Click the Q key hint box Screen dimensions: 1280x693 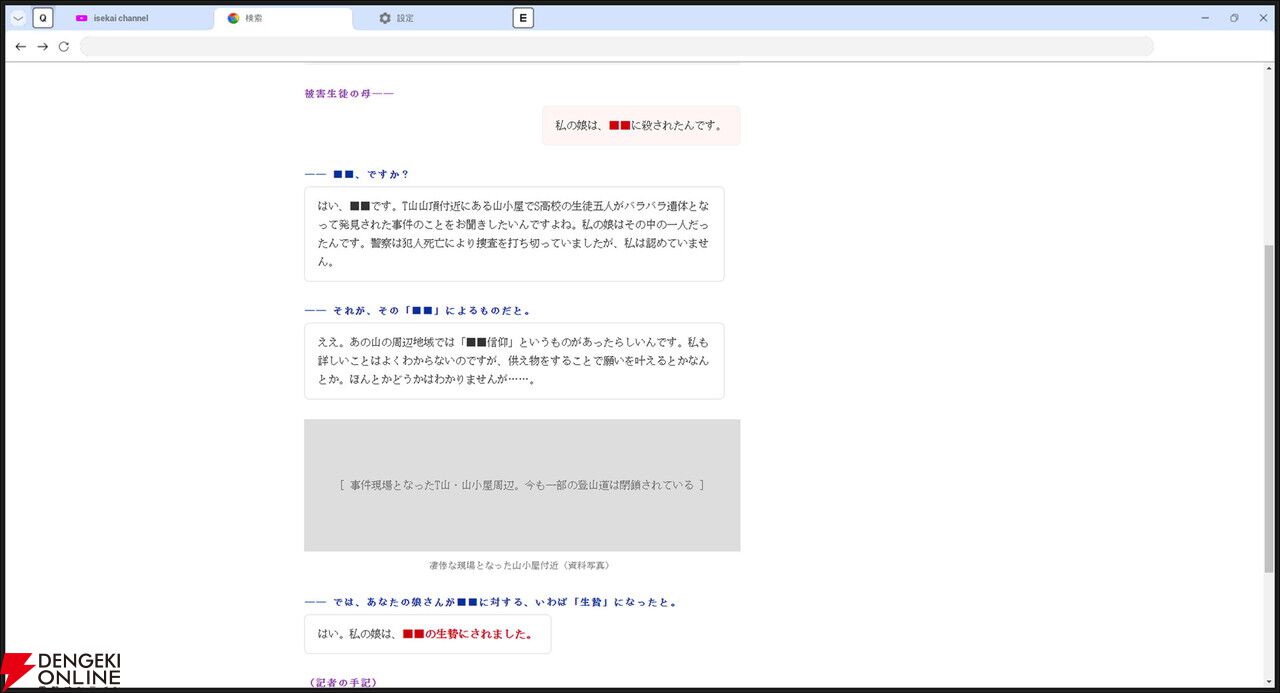(43, 18)
